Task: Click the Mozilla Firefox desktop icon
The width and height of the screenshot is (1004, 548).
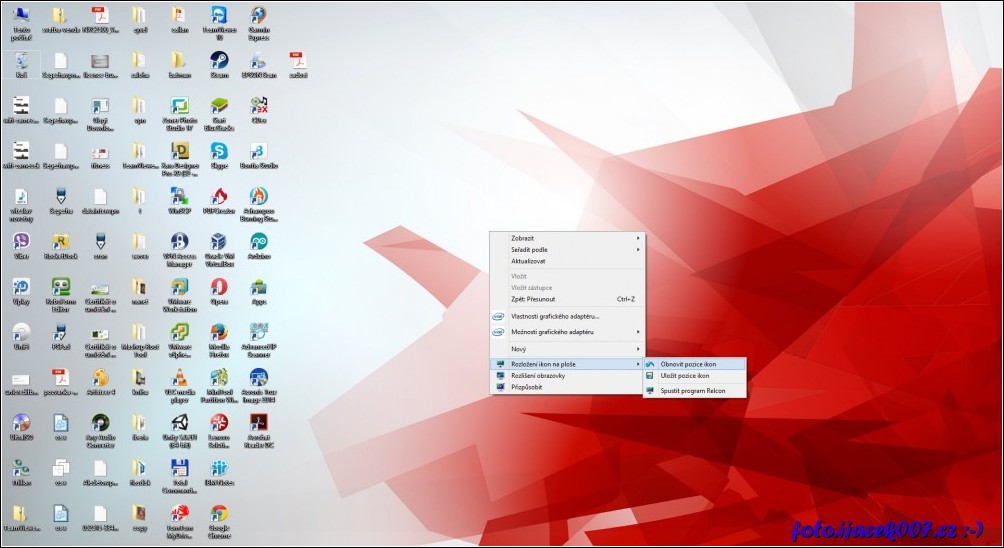Action: click(x=219, y=333)
